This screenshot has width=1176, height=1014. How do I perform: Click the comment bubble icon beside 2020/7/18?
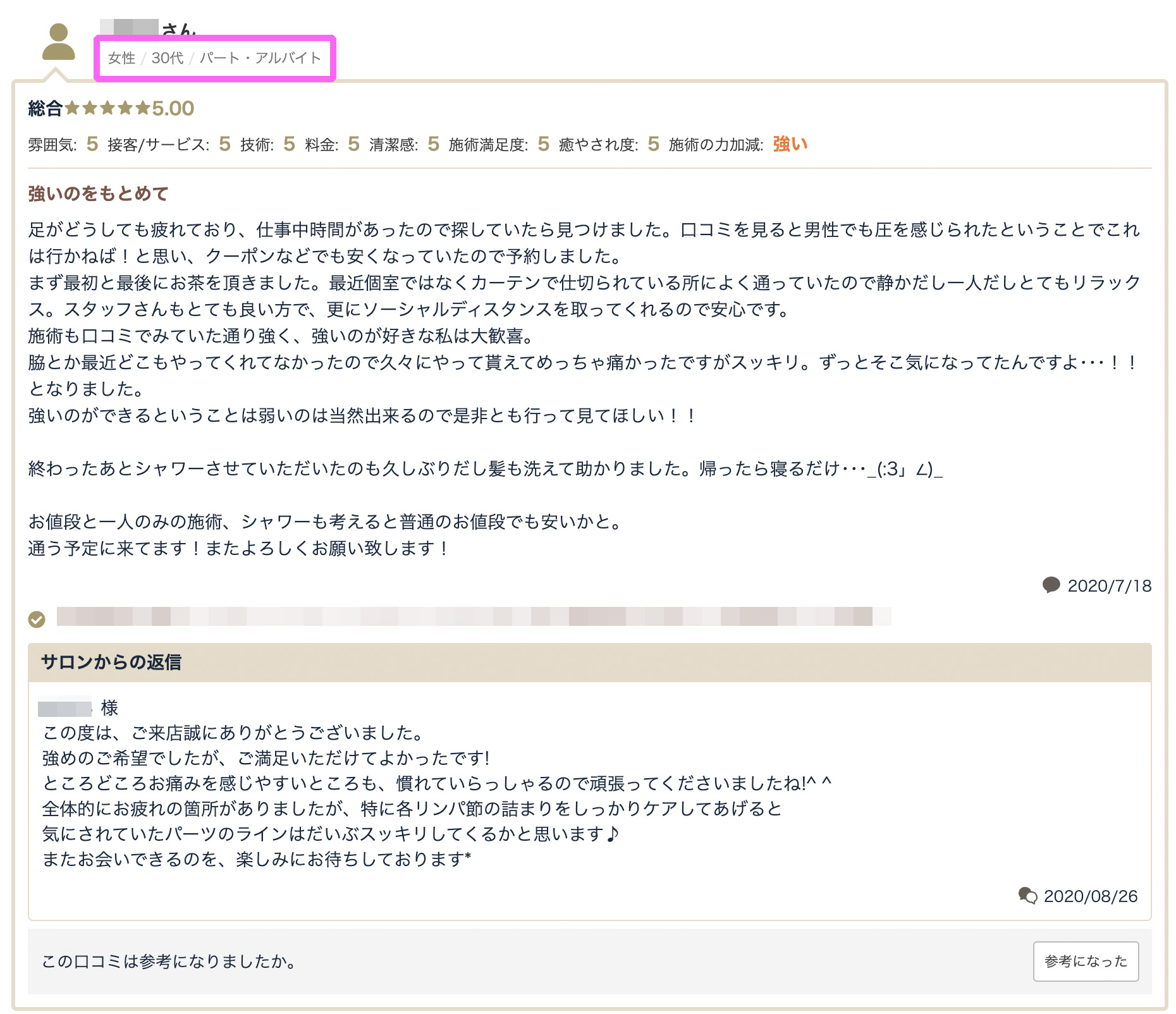click(1051, 585)
